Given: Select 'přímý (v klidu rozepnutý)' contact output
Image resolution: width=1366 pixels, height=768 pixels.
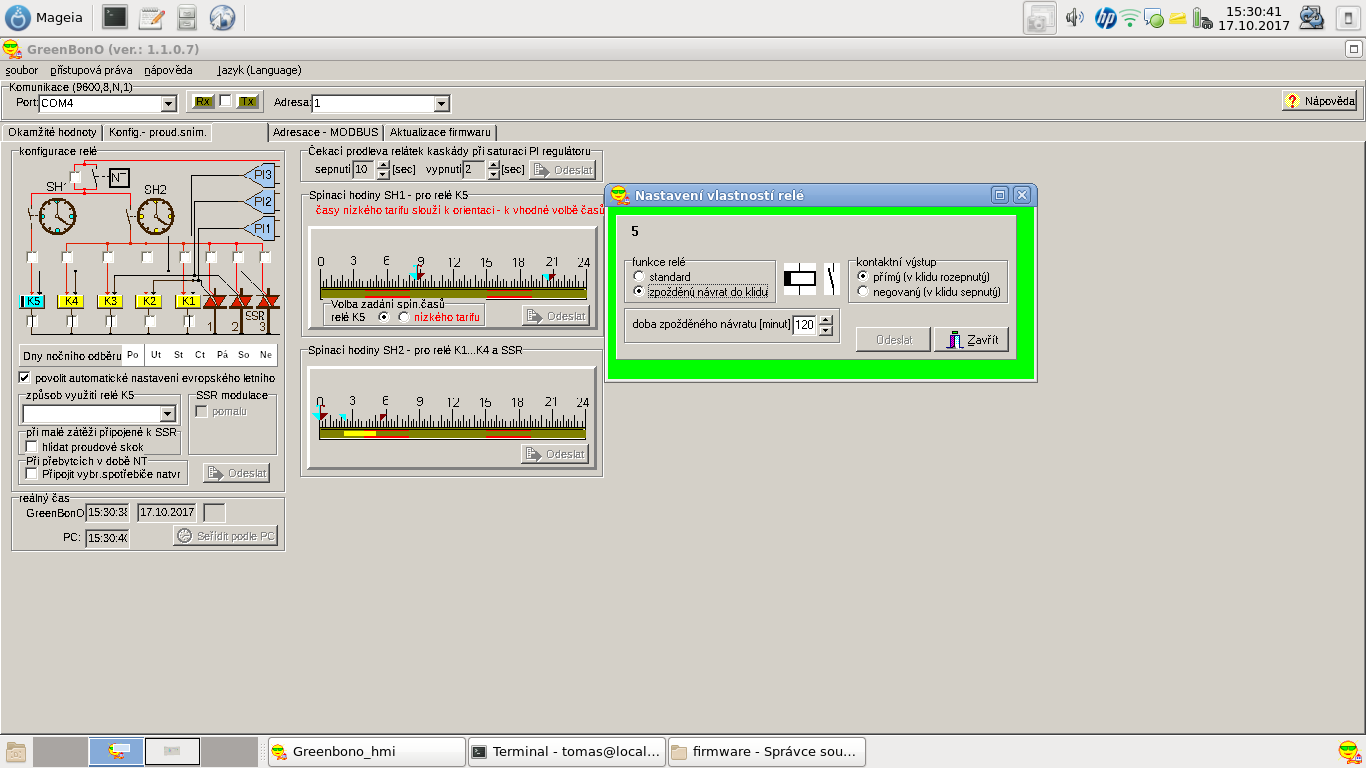Looking at the screenshot, I should point(863,276).
